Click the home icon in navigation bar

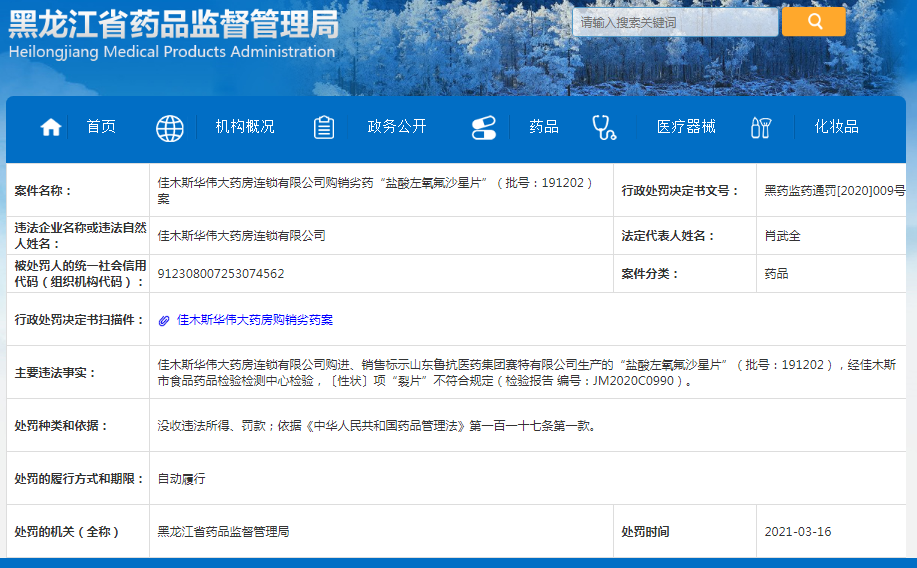pyautogui.click(x=51, y=127)
